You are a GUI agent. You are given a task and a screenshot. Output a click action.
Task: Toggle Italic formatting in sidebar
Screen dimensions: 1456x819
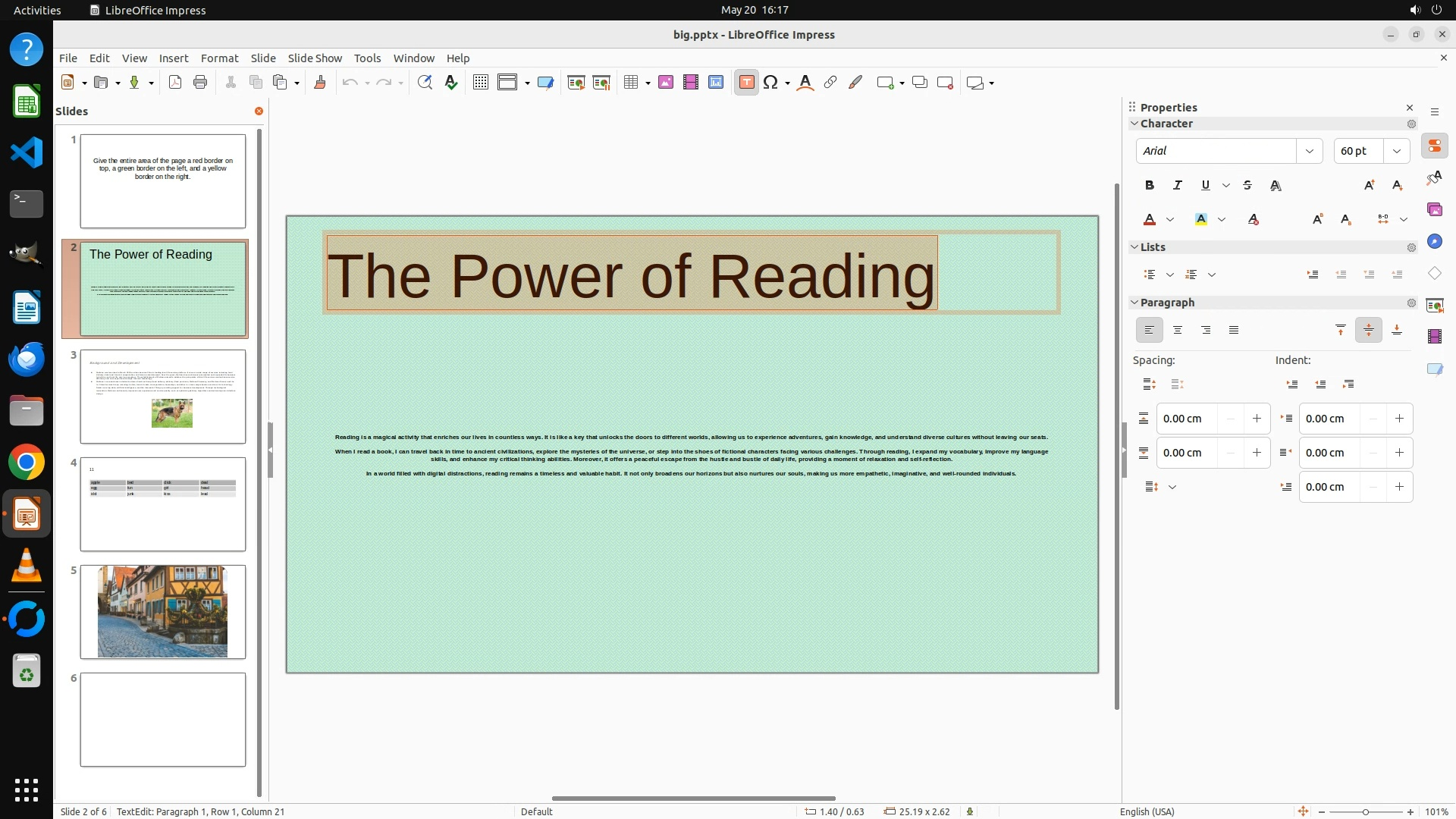pos(1177,185)
